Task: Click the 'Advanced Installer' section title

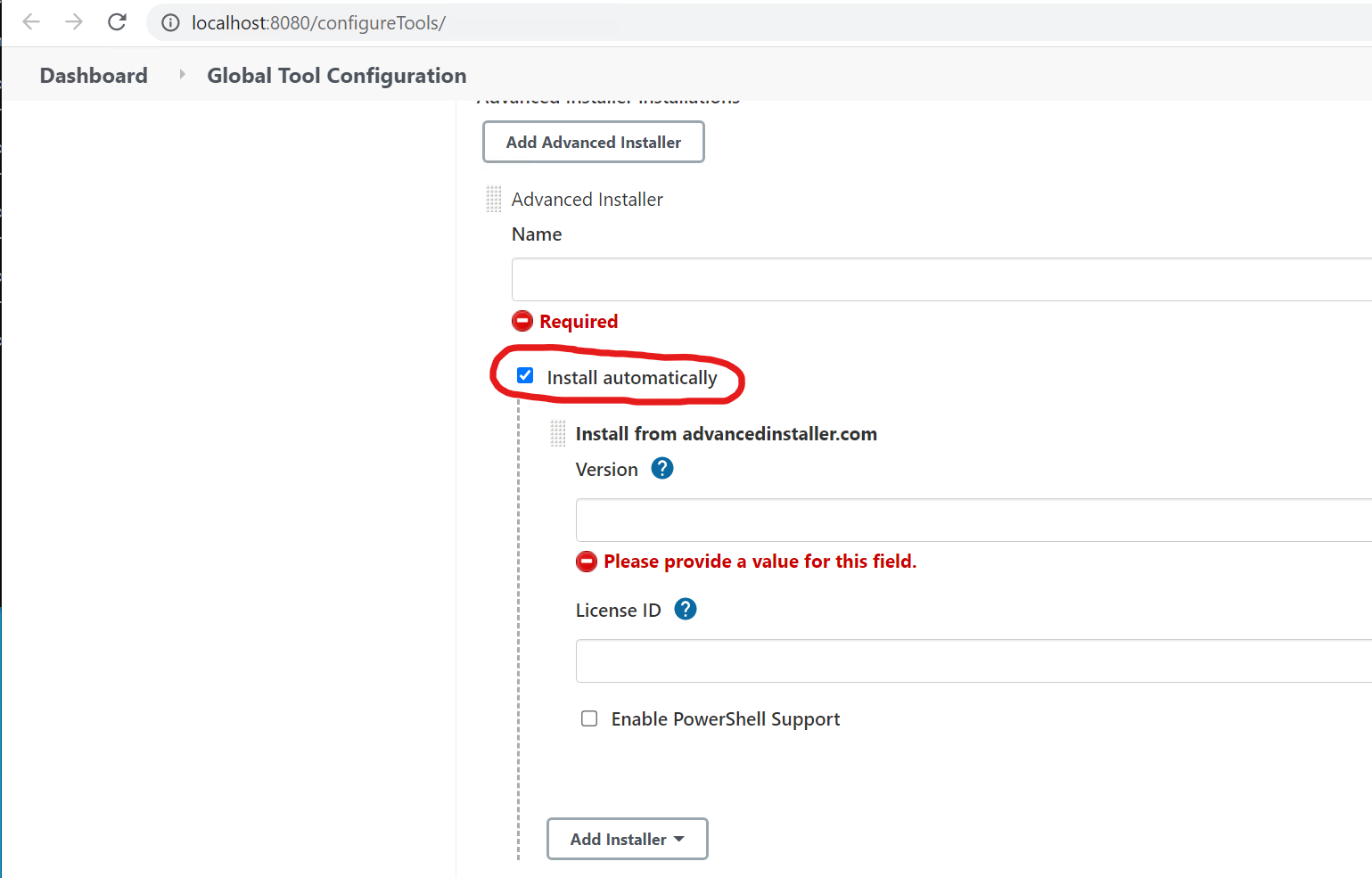Action: [x=587, y=200]
